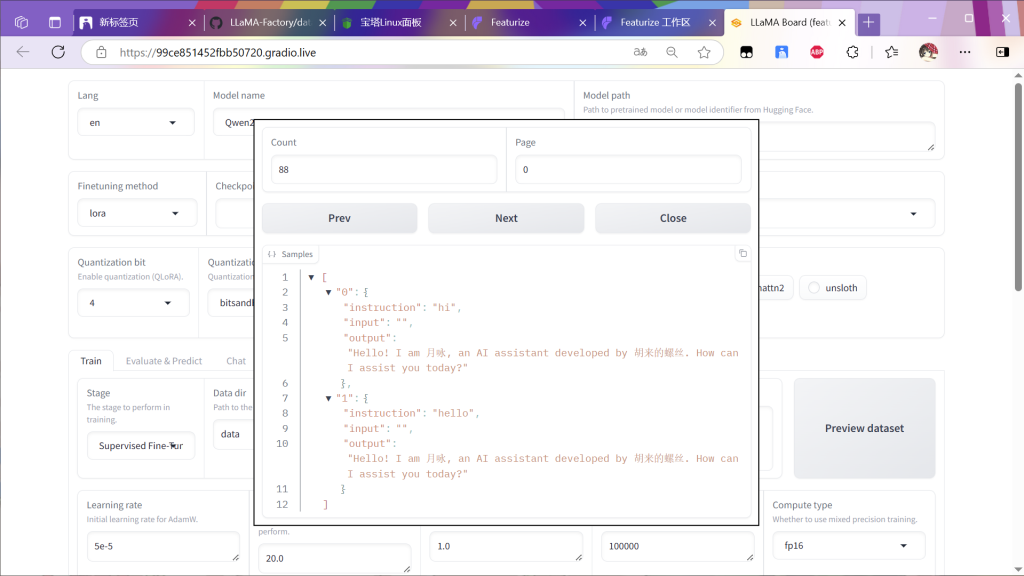Close the LLaMA Board tab

[x=842, y=23]
